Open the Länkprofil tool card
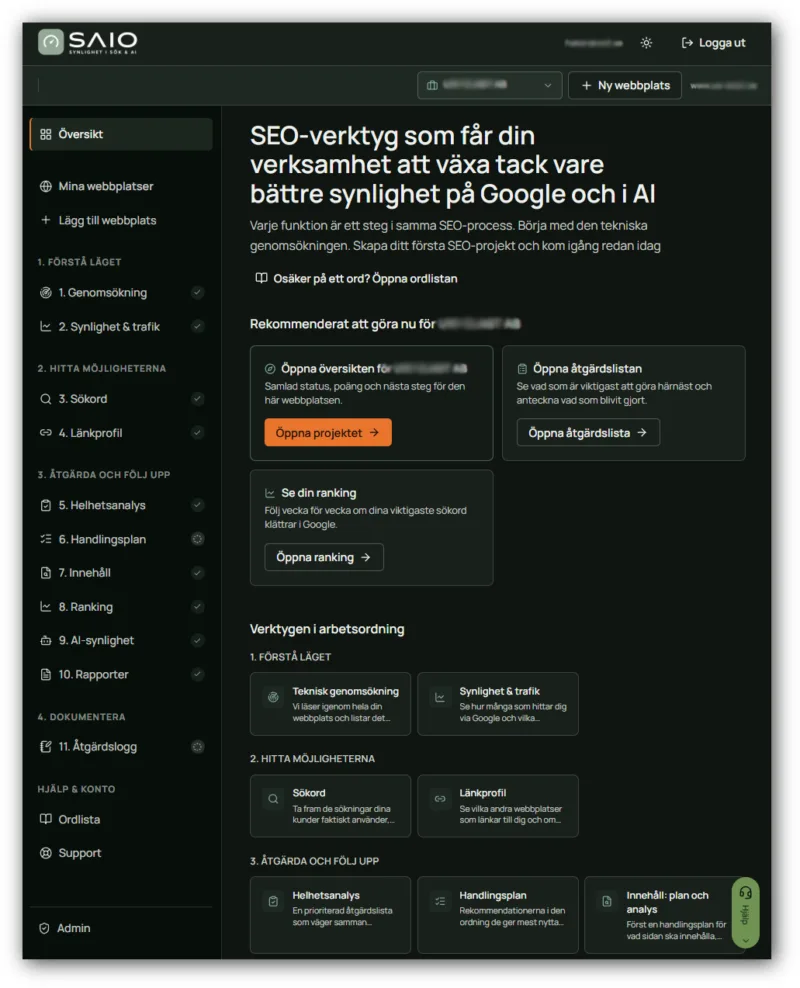800x988 pixels. 498,806
